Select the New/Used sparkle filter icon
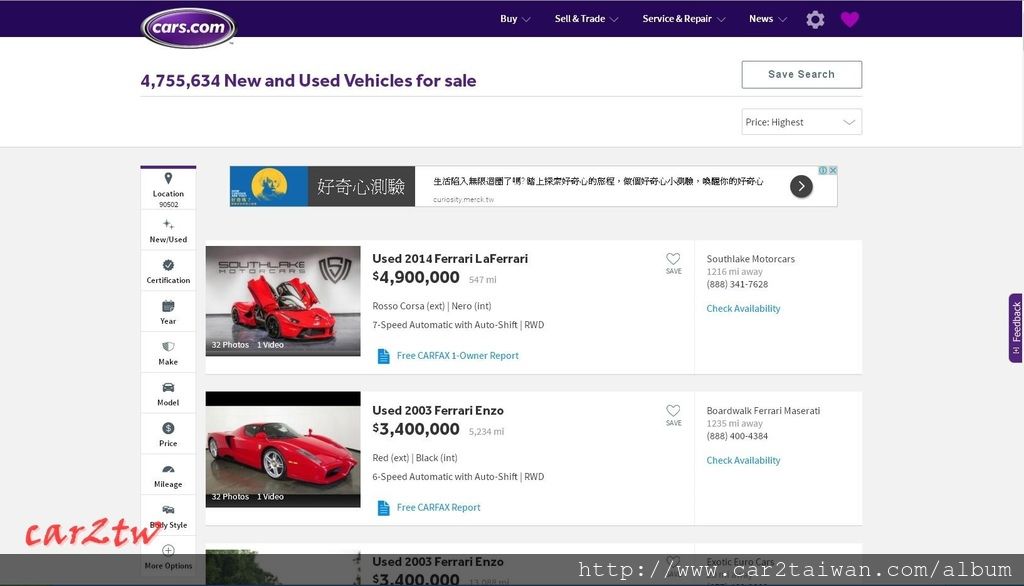This screenshot has height=586, width=1024. 168,225
